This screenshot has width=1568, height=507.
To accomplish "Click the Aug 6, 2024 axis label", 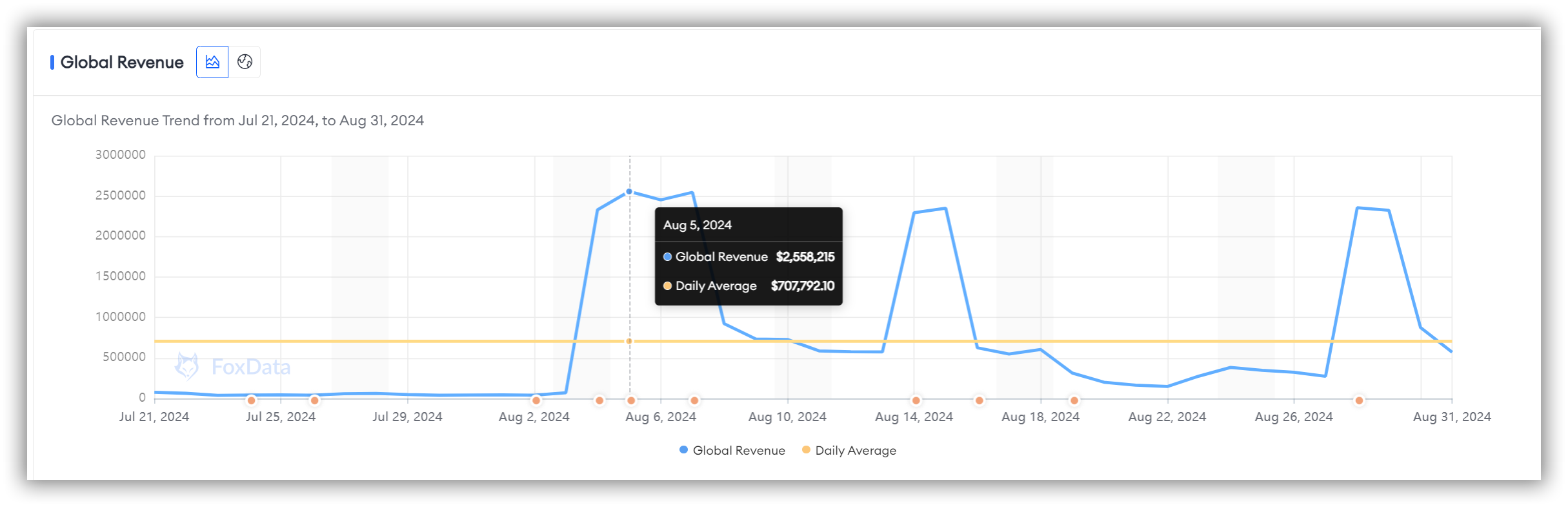I will [661, 417].
